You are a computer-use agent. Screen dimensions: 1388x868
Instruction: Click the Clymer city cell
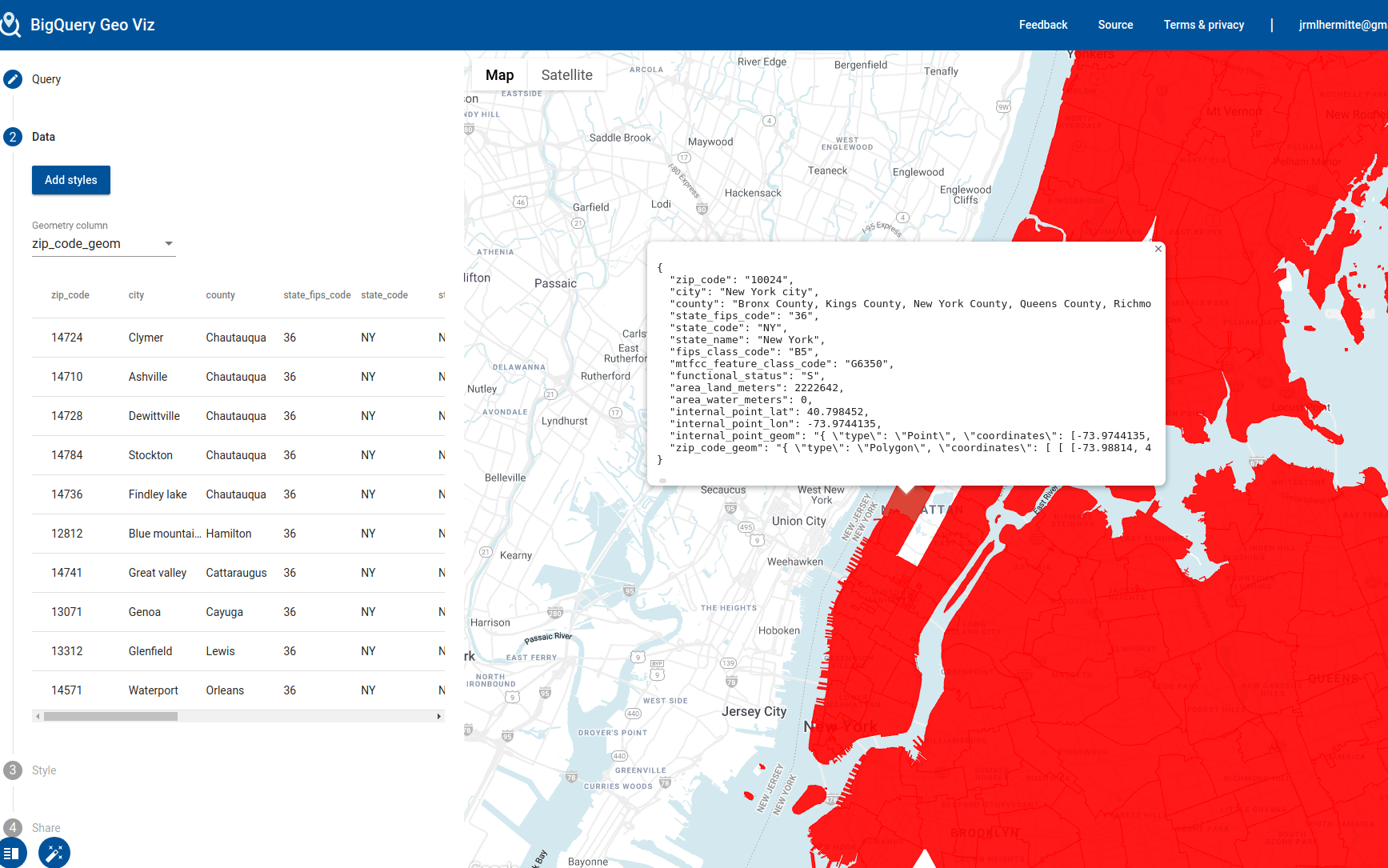(146, 338)
